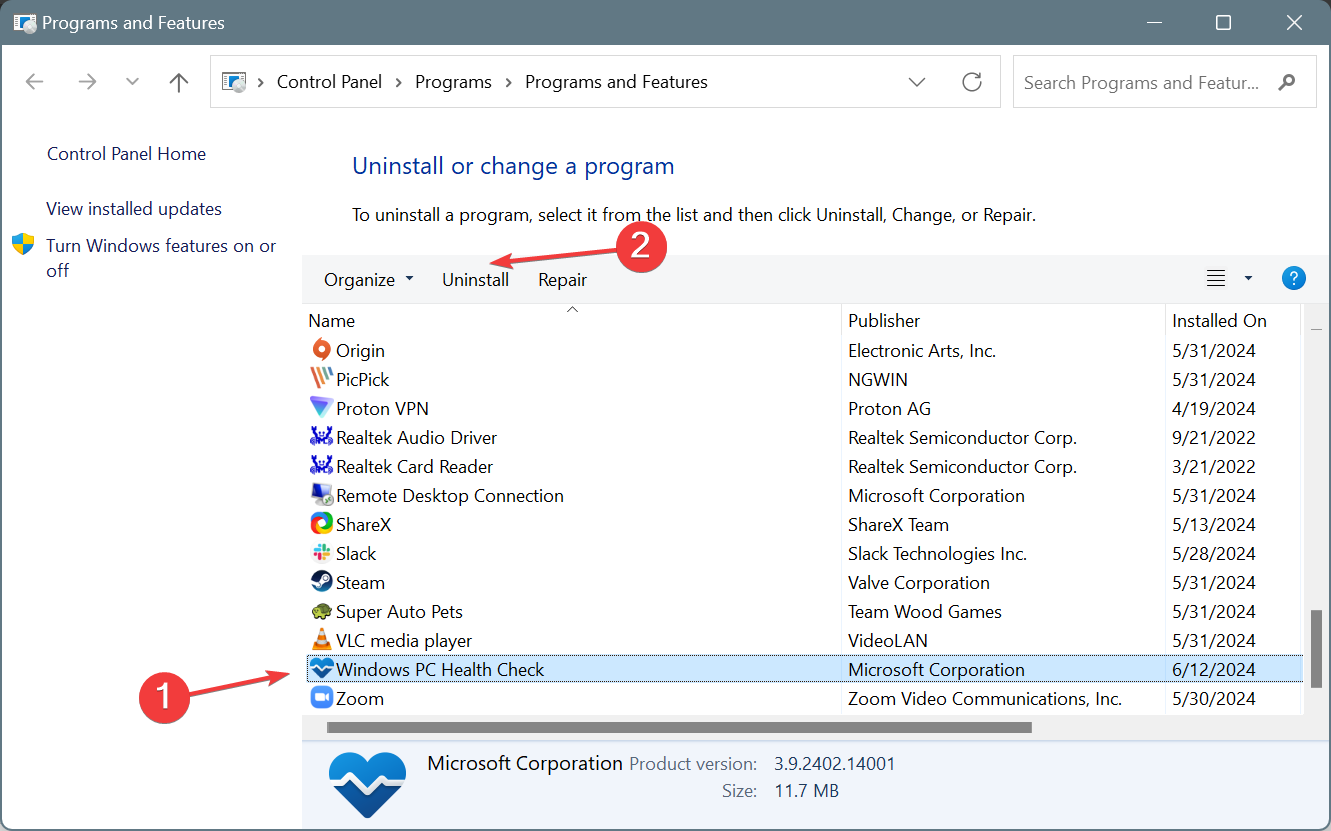Click the Zoom Video Communications, Inc. publisher cell
This screenshot has width=1331, height=831.
(x=985, y=698)
